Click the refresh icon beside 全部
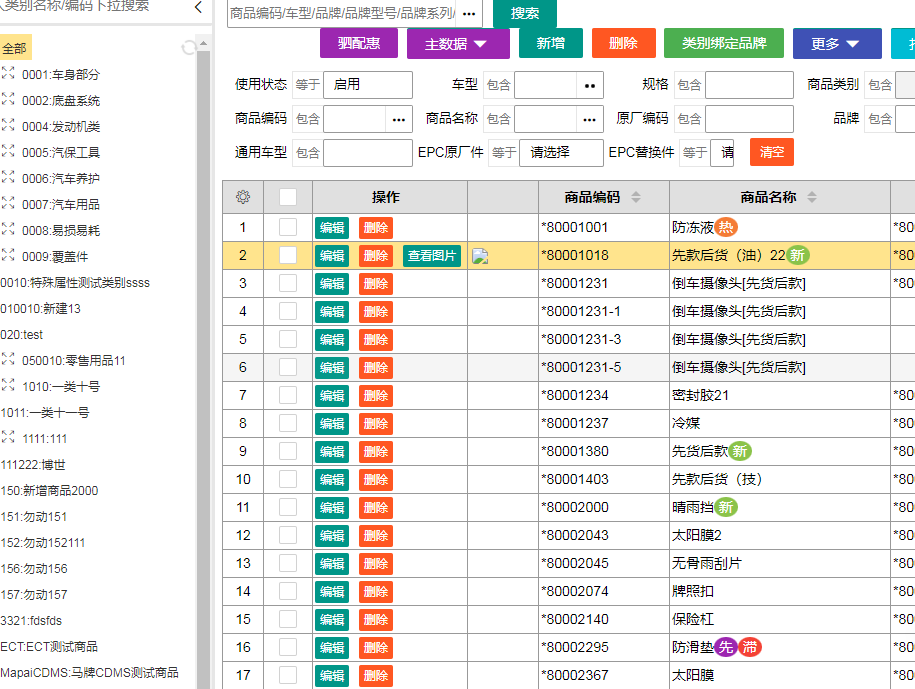 [188, 48]
